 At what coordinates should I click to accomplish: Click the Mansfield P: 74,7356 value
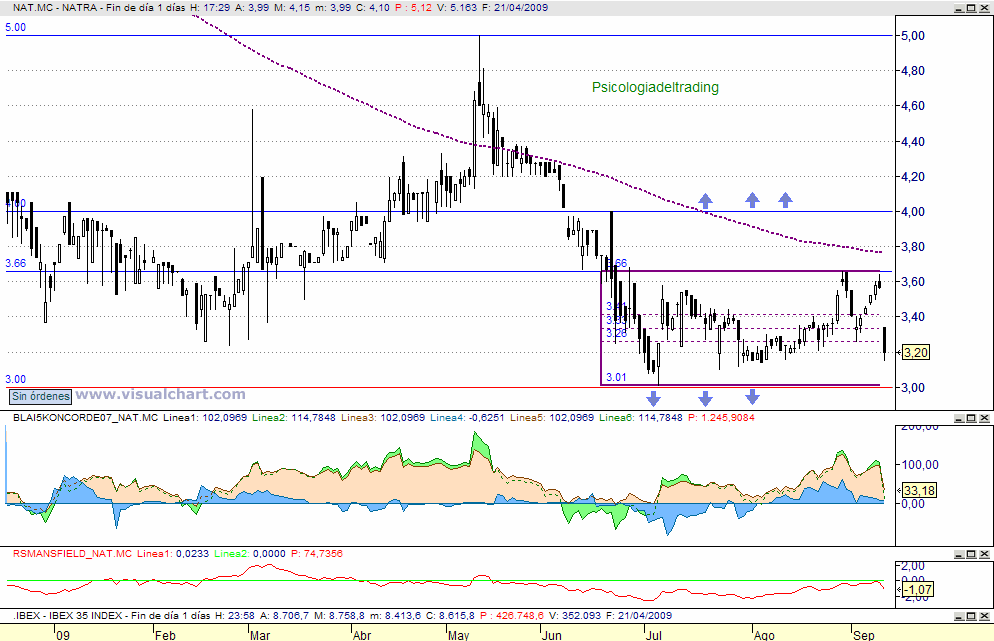click(x=316, y=554)
